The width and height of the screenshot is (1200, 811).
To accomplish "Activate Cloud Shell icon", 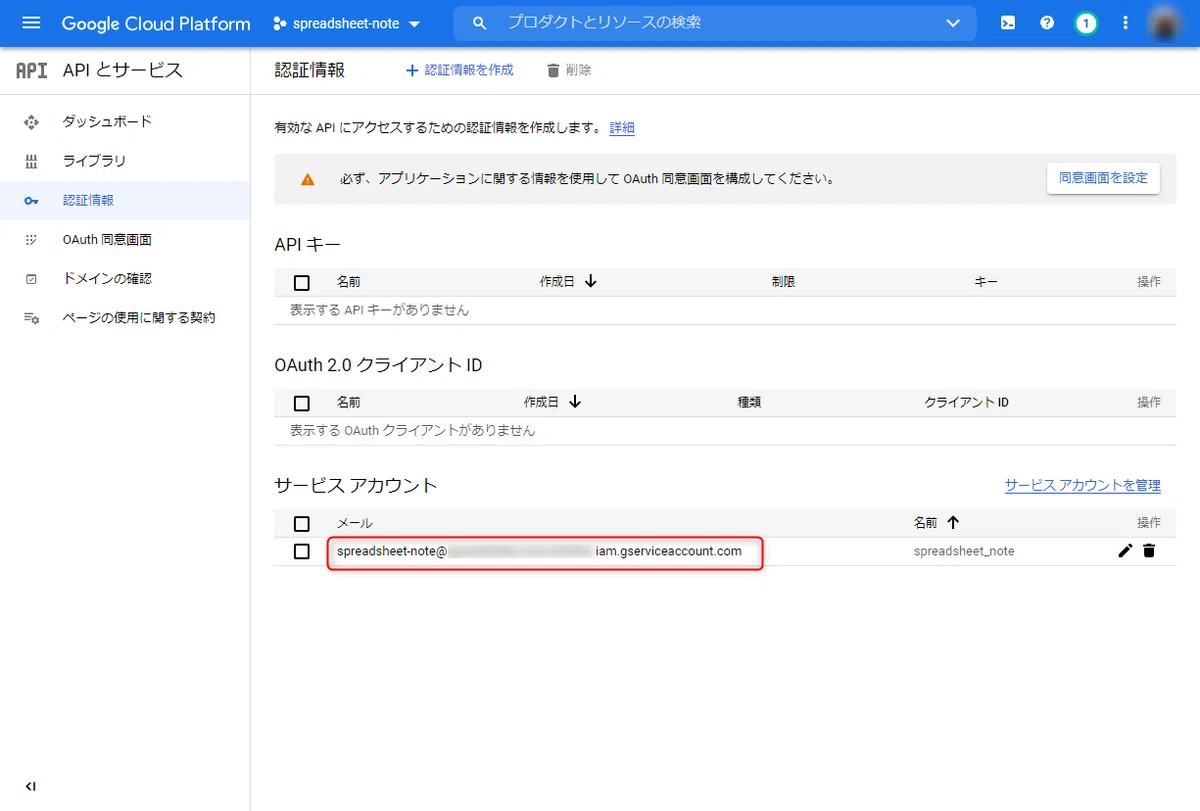I will [x=1008, y=23].
